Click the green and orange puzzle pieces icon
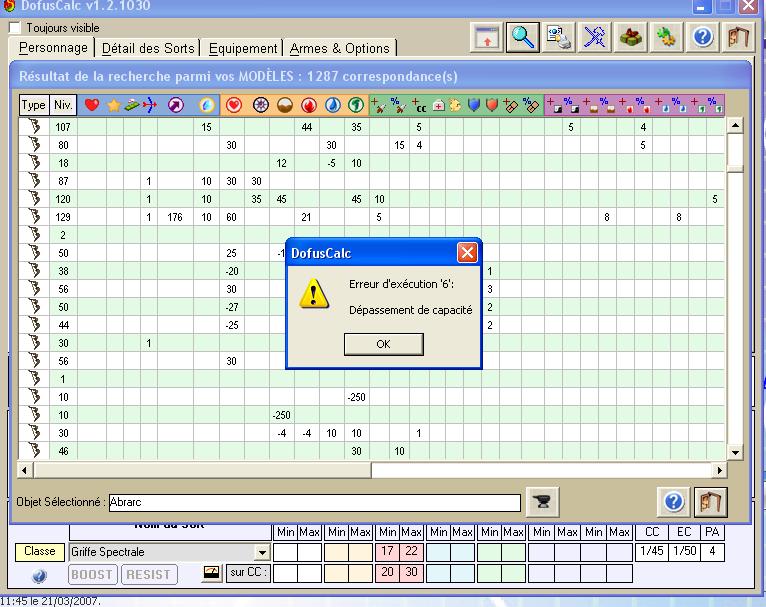The width and height of the screenshot is (766, 607). coord(666,37)
